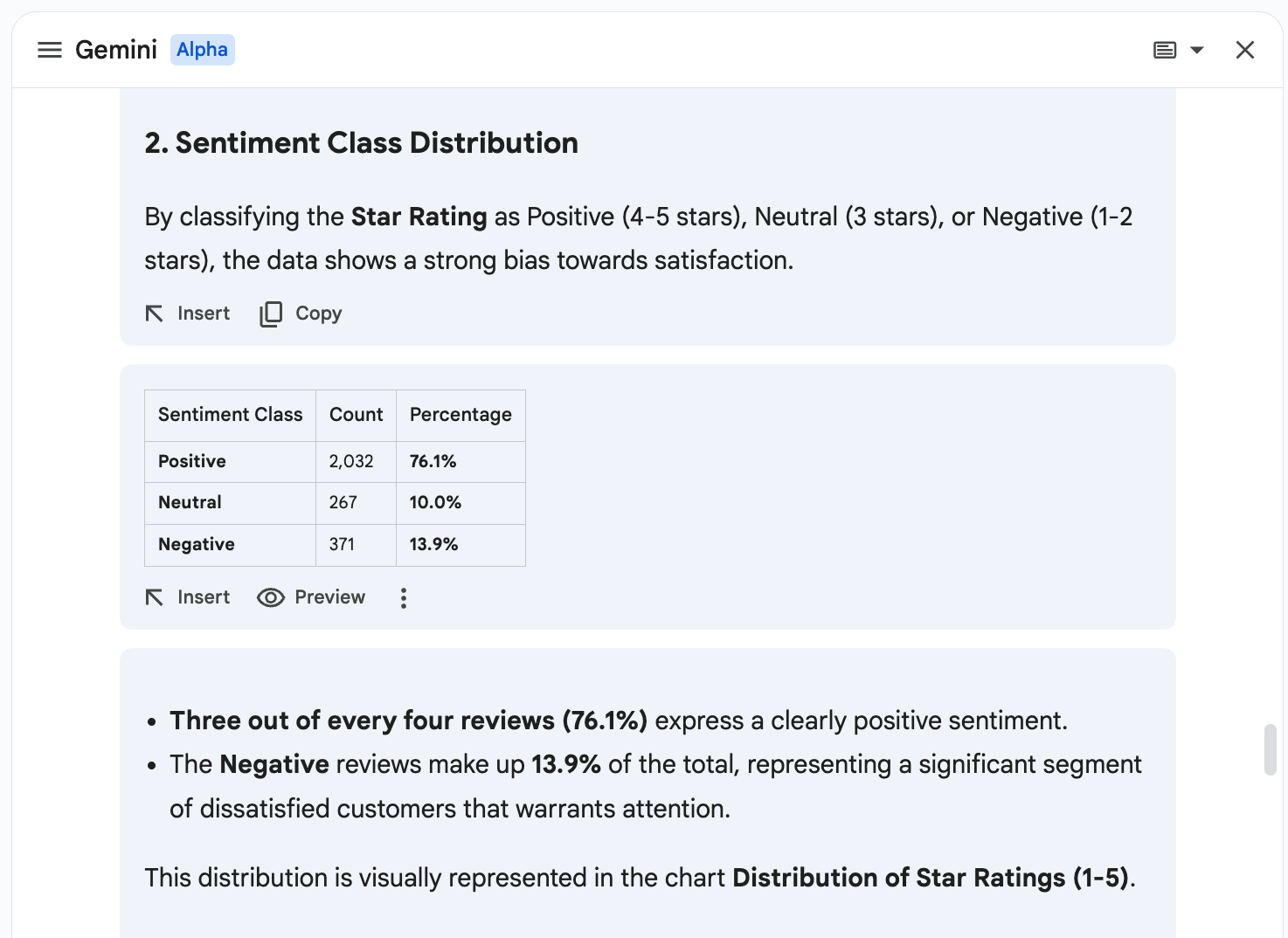Click the Gemini title text
Image resolution: width=1288 pixels, height=938 pixels.
click(x=116, y=50)
